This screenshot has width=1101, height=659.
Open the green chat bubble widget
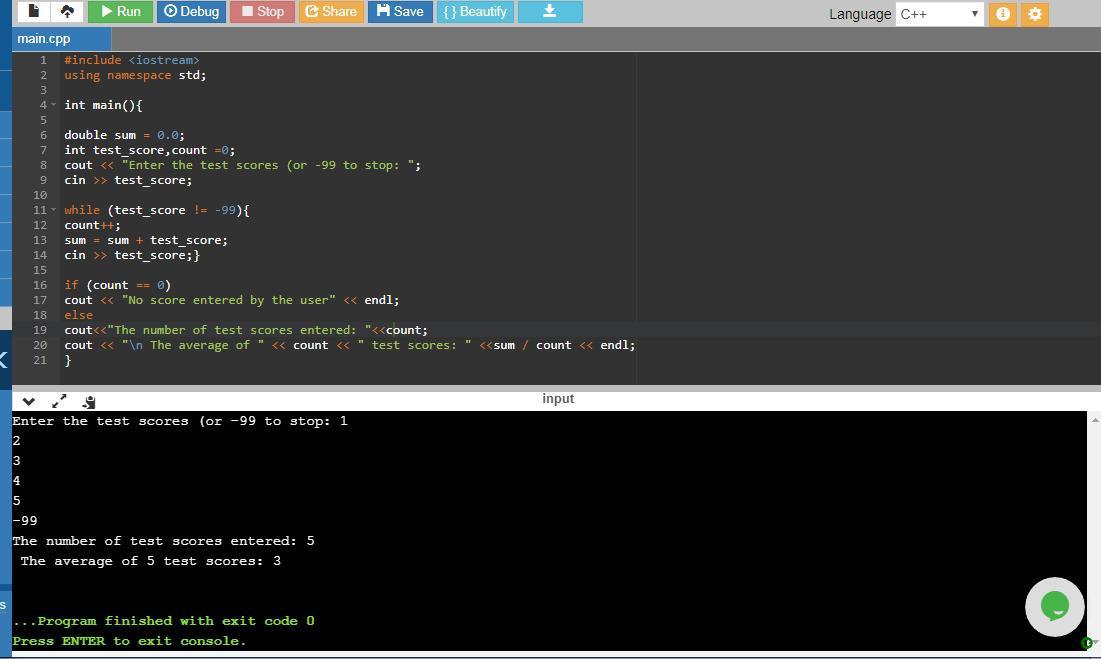tap(1054, 606)
